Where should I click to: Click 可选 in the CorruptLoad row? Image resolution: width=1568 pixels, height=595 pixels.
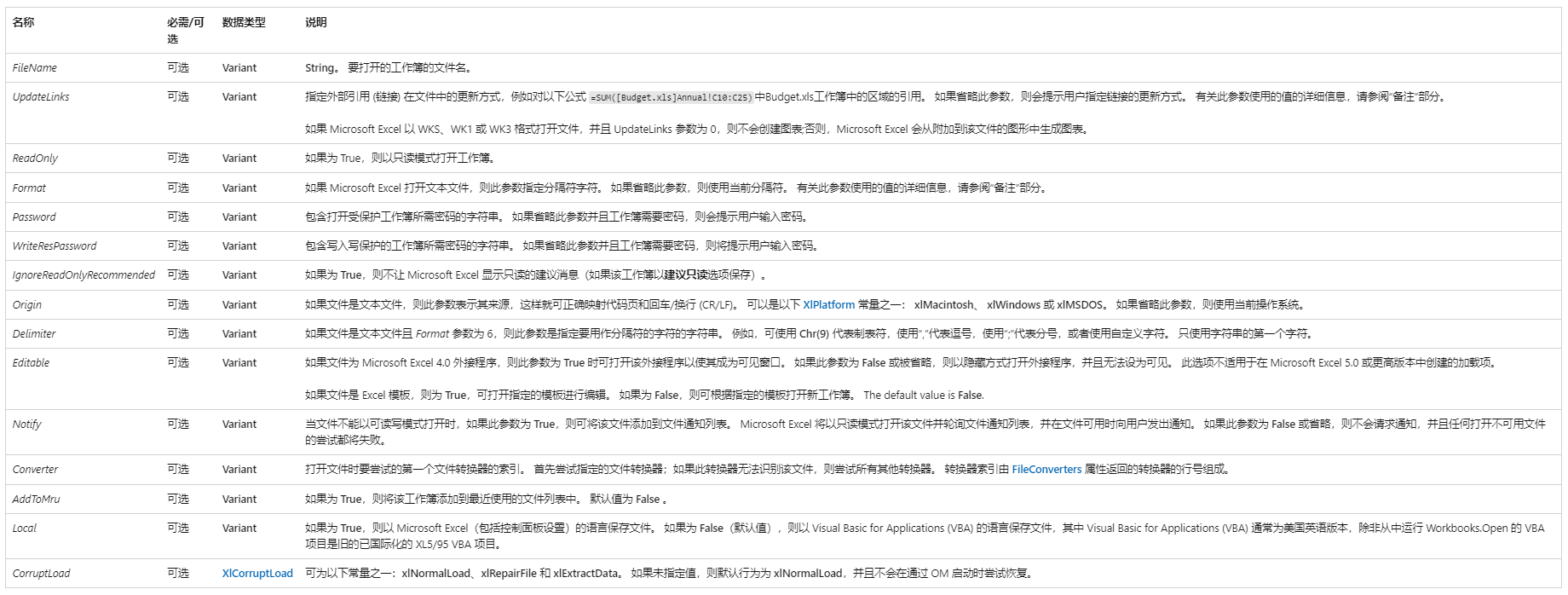click(x=178, y=574)
